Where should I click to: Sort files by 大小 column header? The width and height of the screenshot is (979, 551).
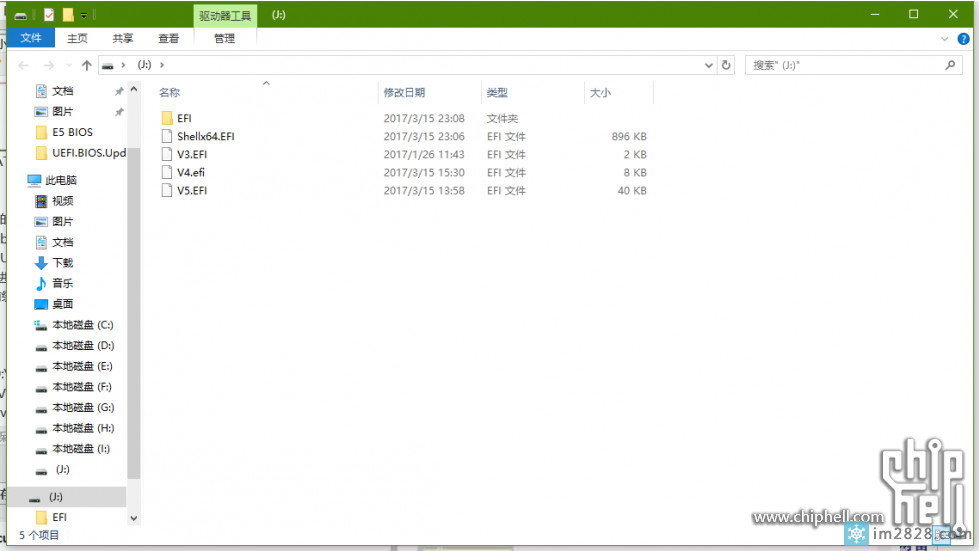tap(600, 92)
